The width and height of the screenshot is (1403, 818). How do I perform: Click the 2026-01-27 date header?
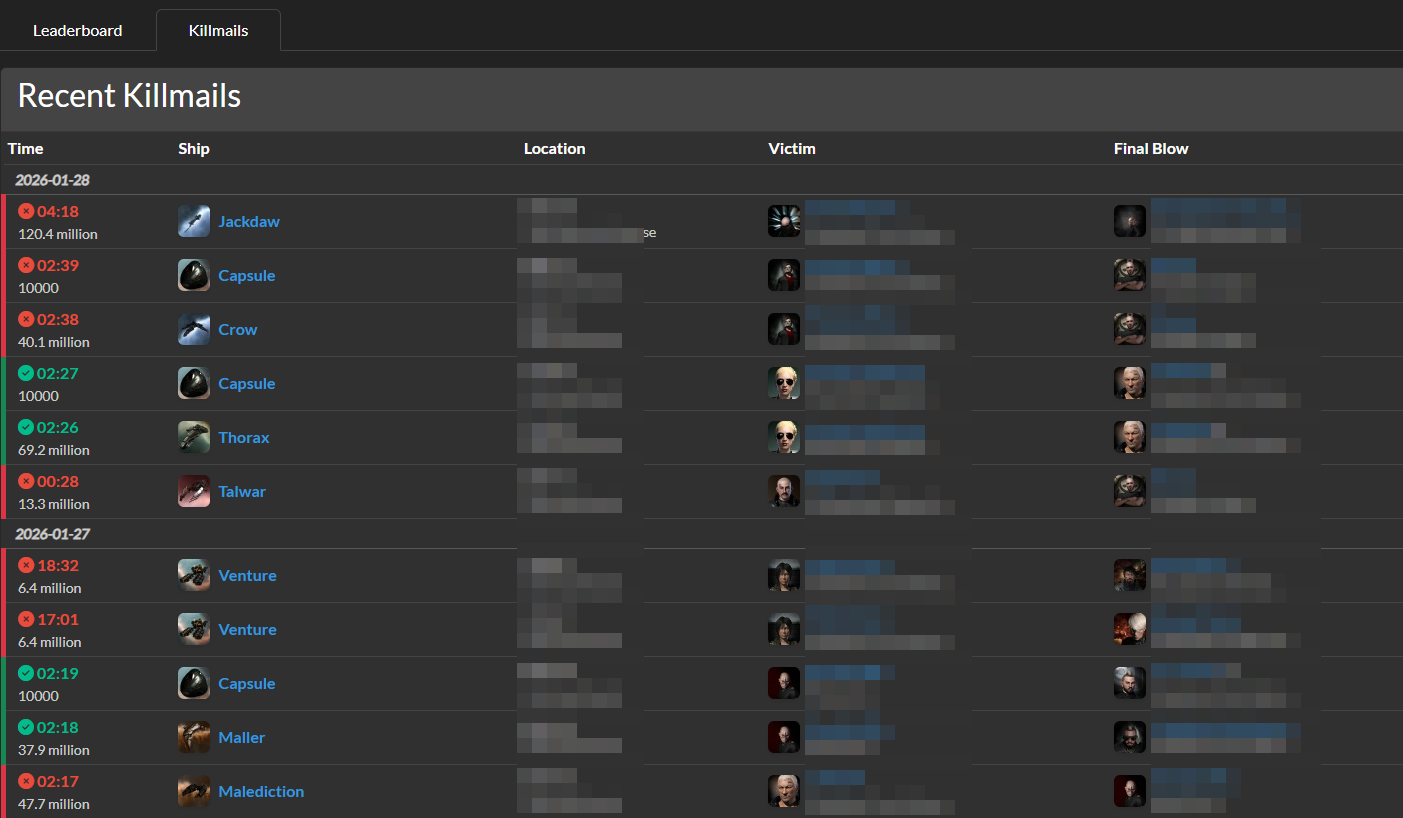[x=52, y=534]
